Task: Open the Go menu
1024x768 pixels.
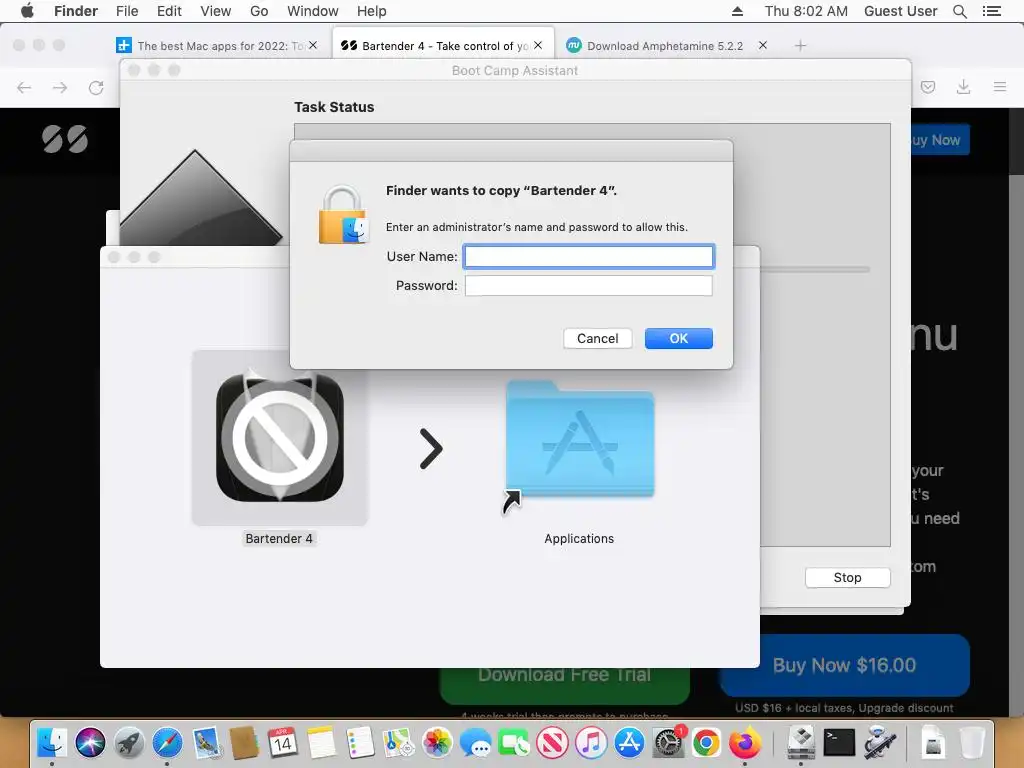Action: point(259,11)
